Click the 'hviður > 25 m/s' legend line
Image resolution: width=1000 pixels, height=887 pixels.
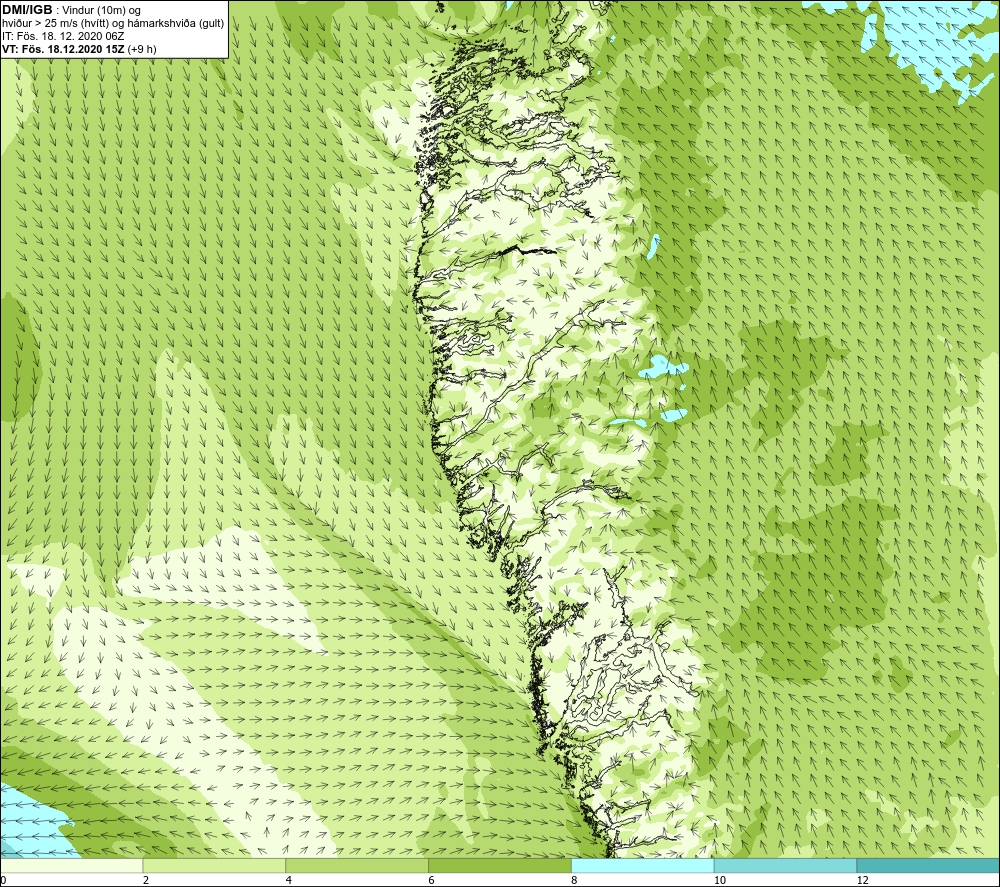tap(113, 24)
